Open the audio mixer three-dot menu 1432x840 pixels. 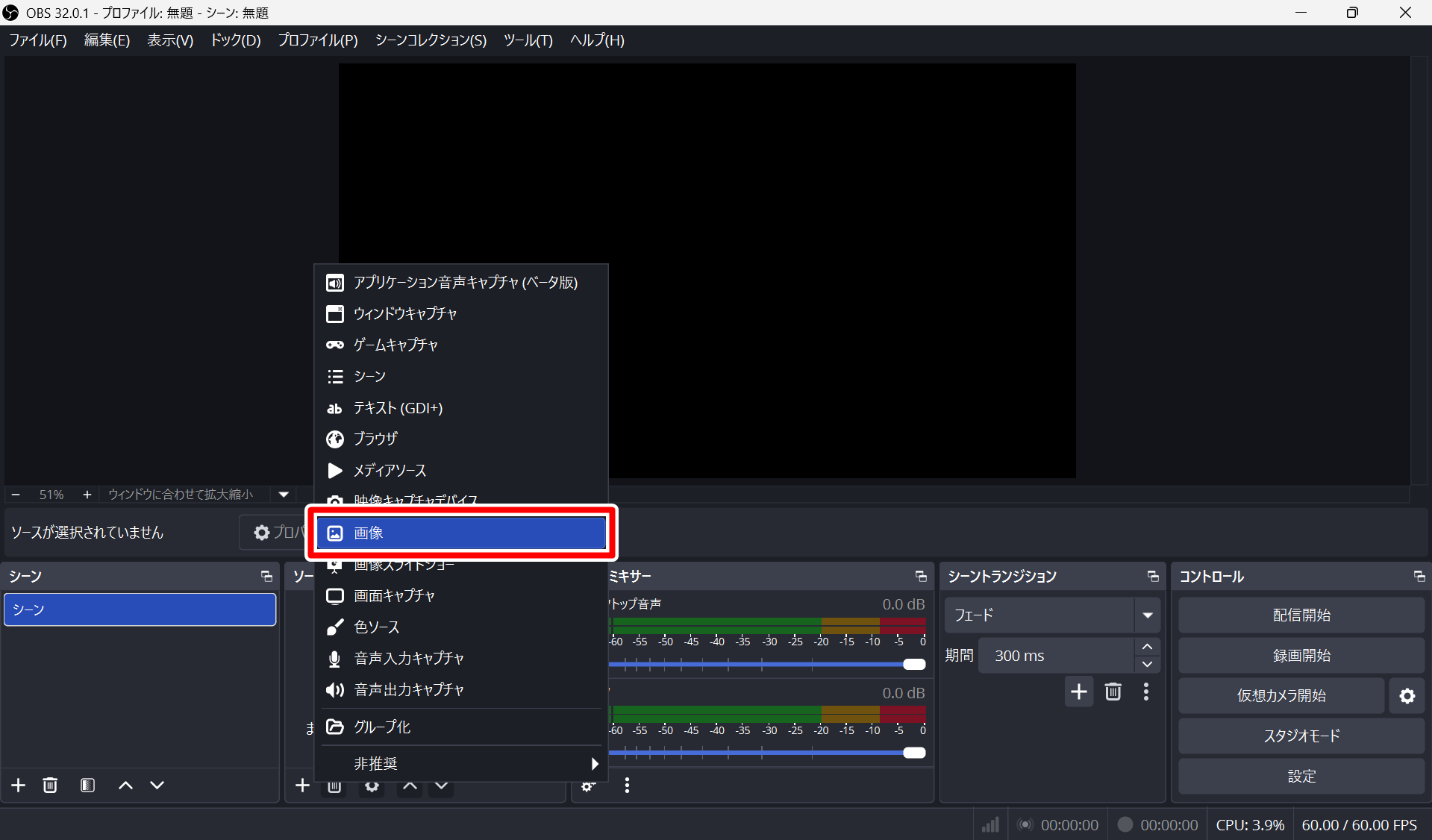627,785
